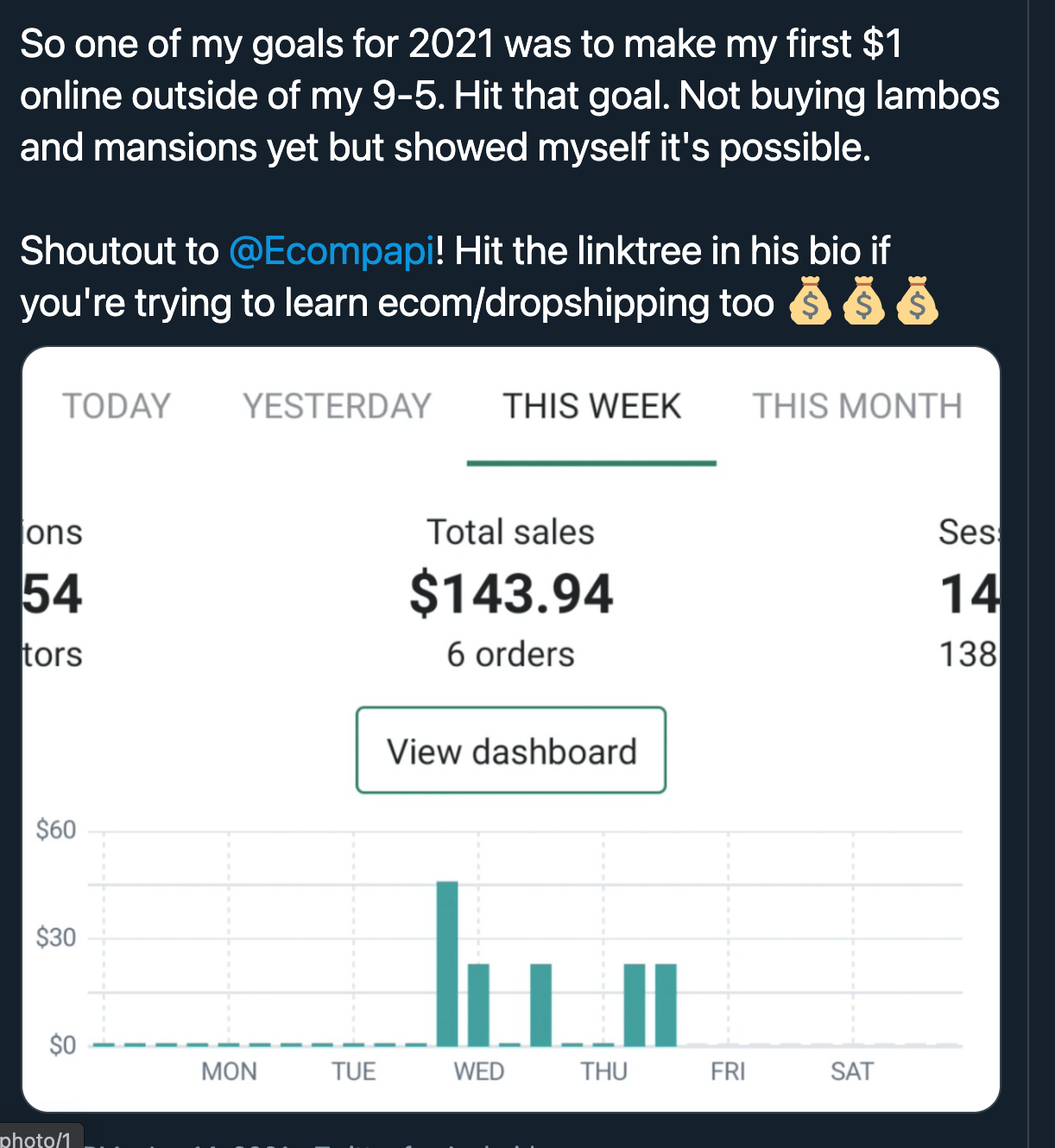Click the 6 orders text
The height and width of the screenshot is (1148, 1055).
point(510,654)
